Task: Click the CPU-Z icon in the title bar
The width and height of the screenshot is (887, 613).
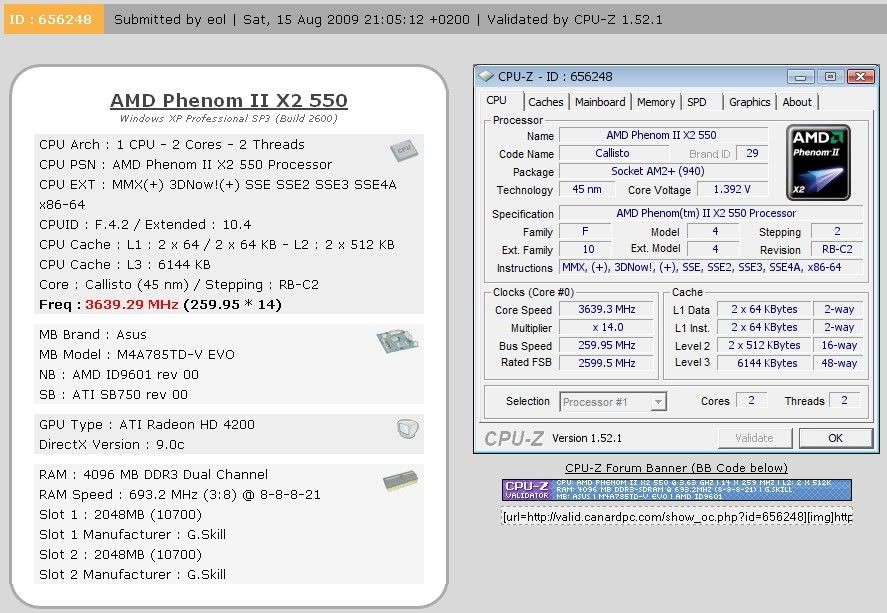Action: coord(487,76)
